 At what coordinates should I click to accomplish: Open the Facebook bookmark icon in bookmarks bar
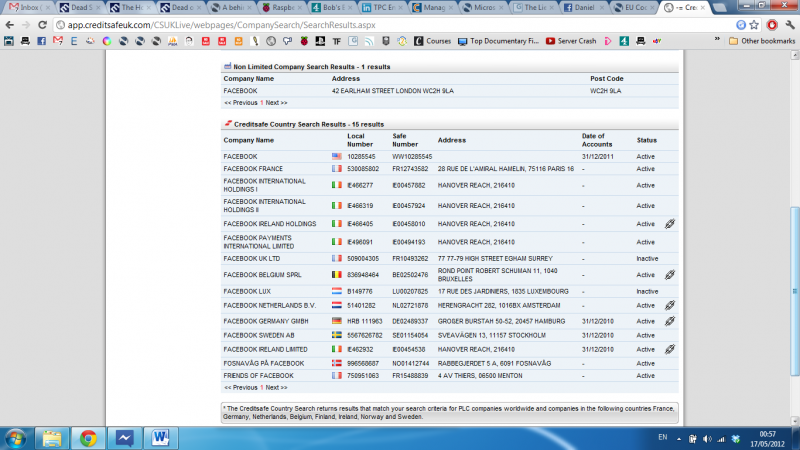coord(41,41)
